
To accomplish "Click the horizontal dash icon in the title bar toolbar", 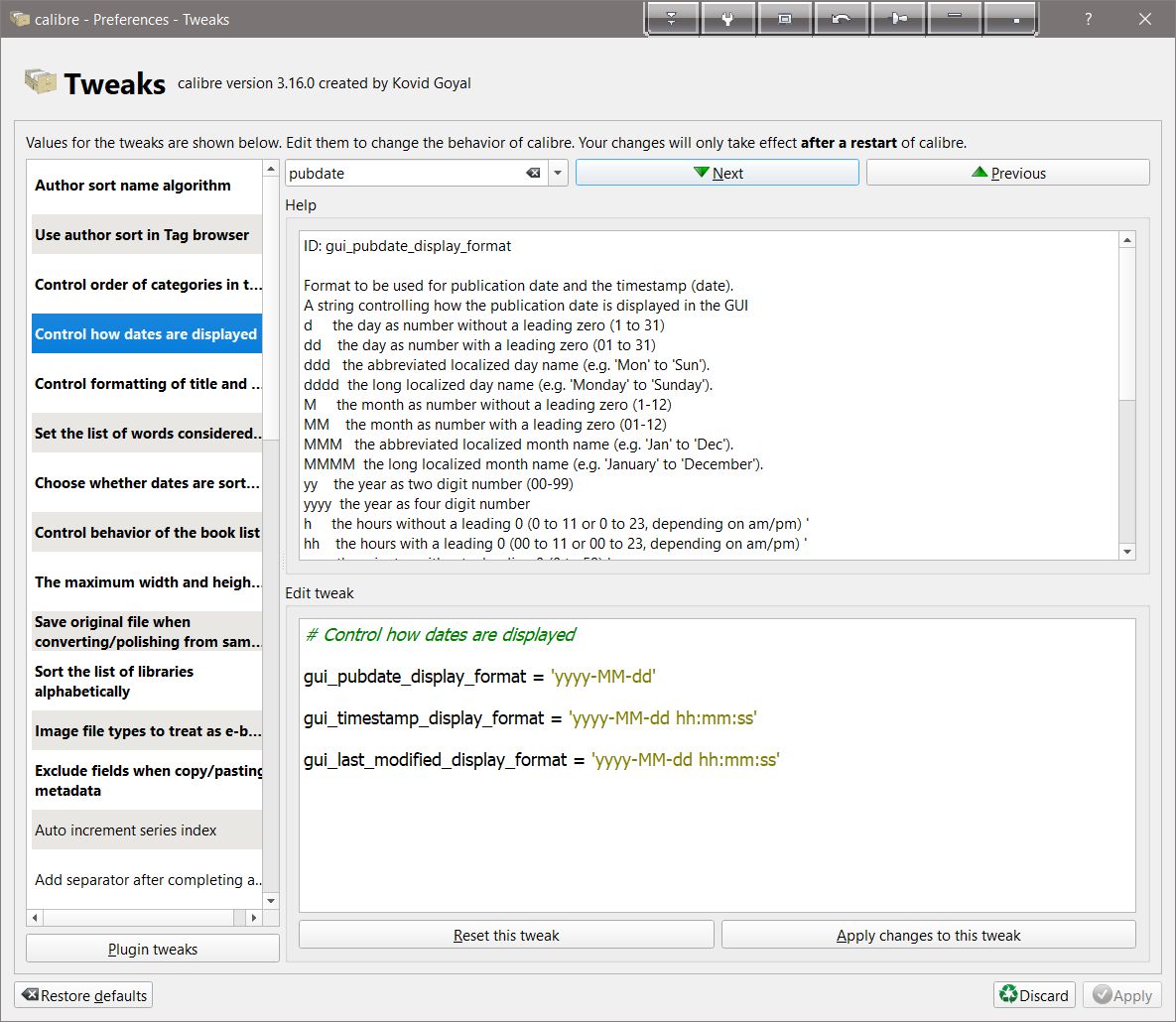I will pos(954,19).
